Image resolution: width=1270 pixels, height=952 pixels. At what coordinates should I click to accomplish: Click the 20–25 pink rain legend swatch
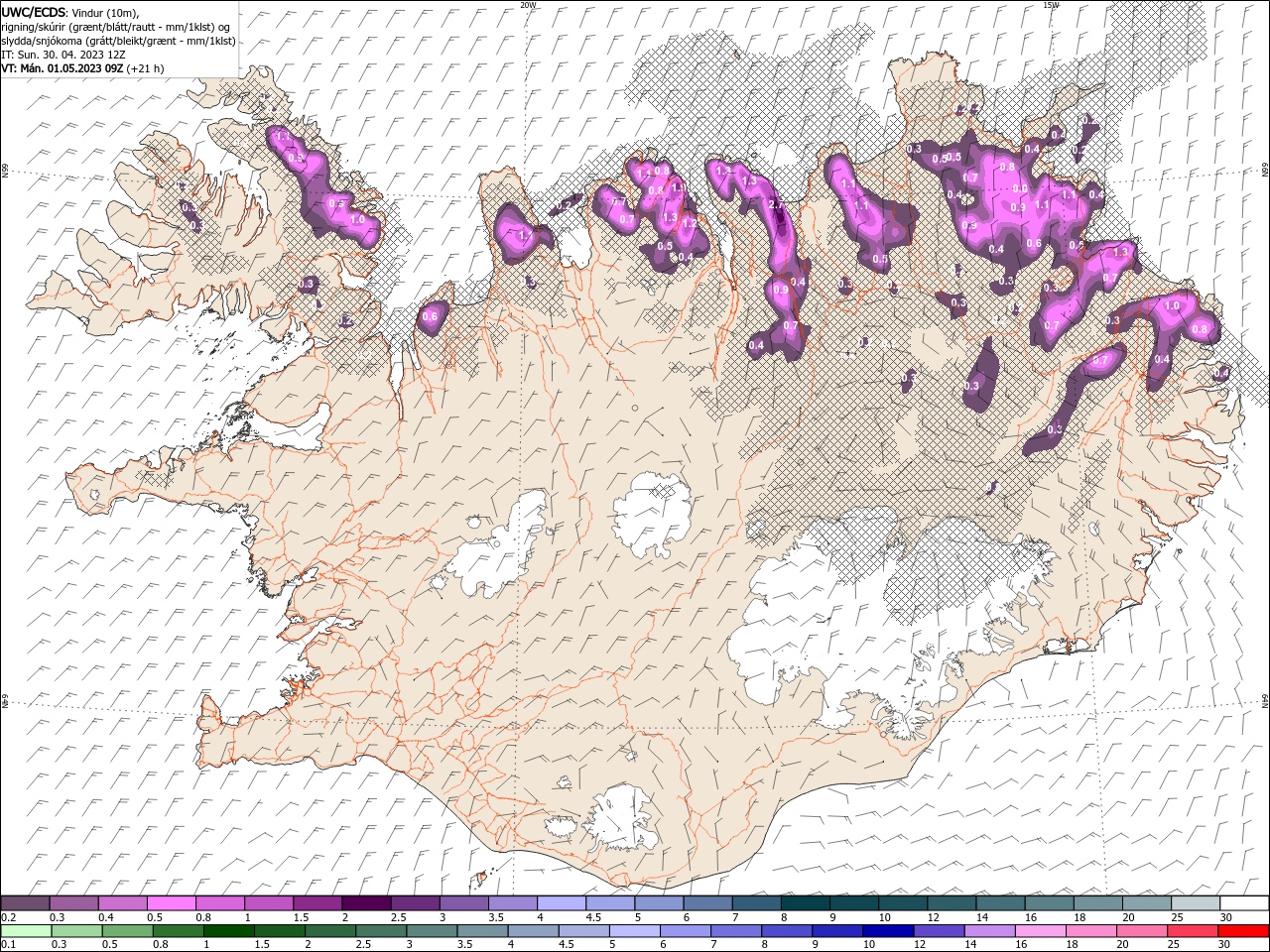(1141, 931)
